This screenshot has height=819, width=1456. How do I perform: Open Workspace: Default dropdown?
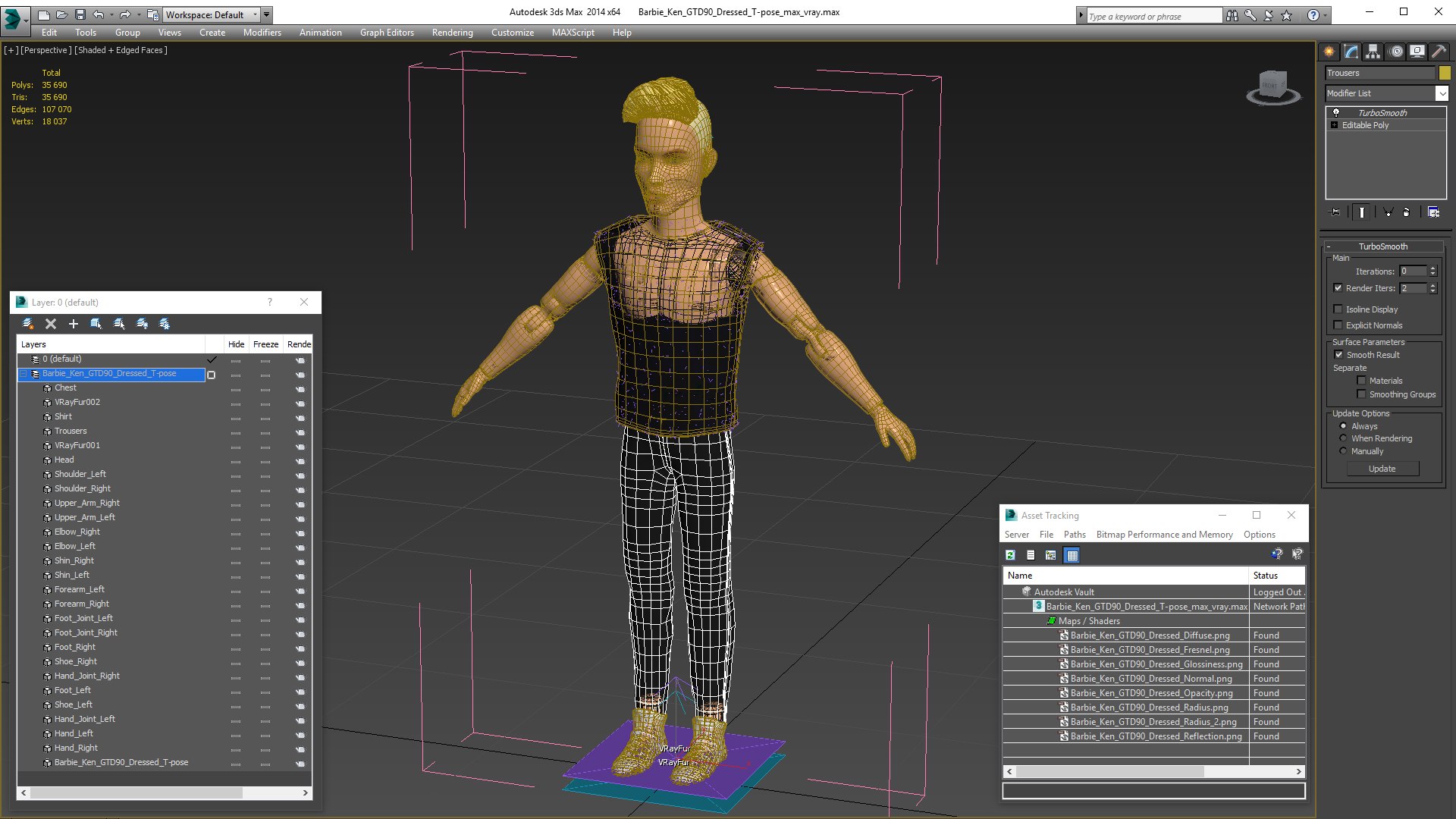tap(212, 14)
